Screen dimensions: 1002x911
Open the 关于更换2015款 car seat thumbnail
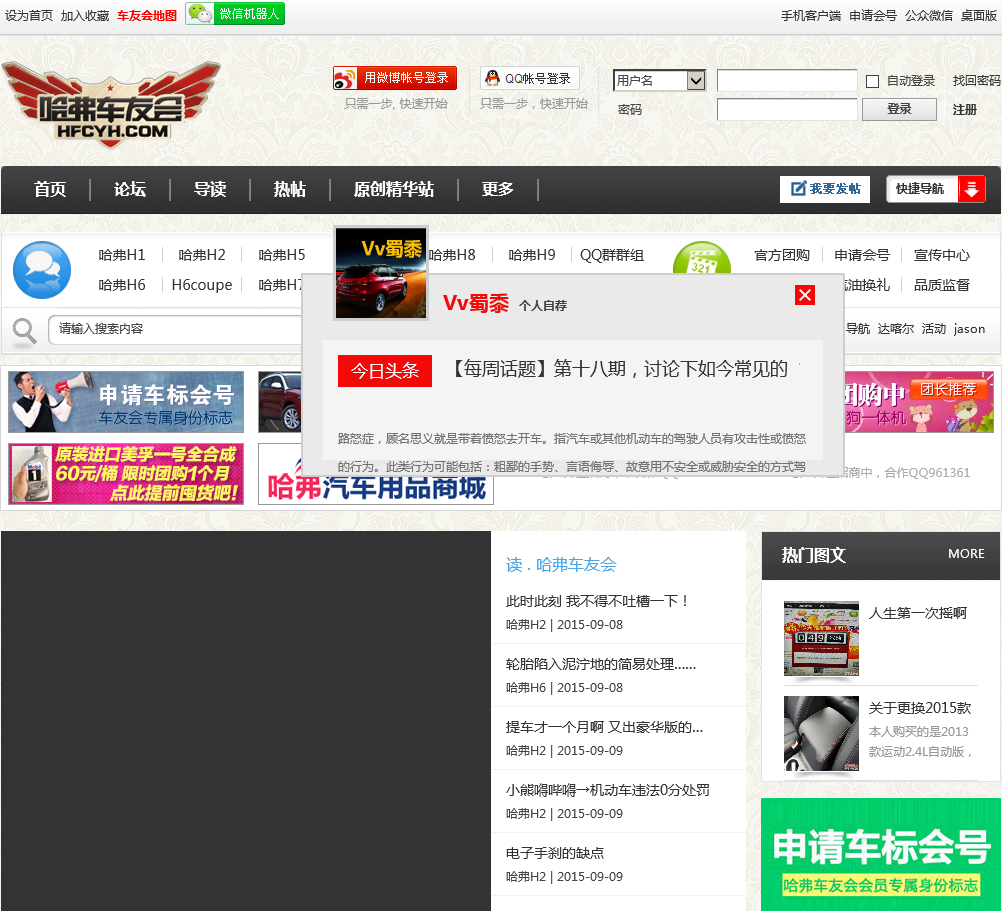[x=821, y=733]
